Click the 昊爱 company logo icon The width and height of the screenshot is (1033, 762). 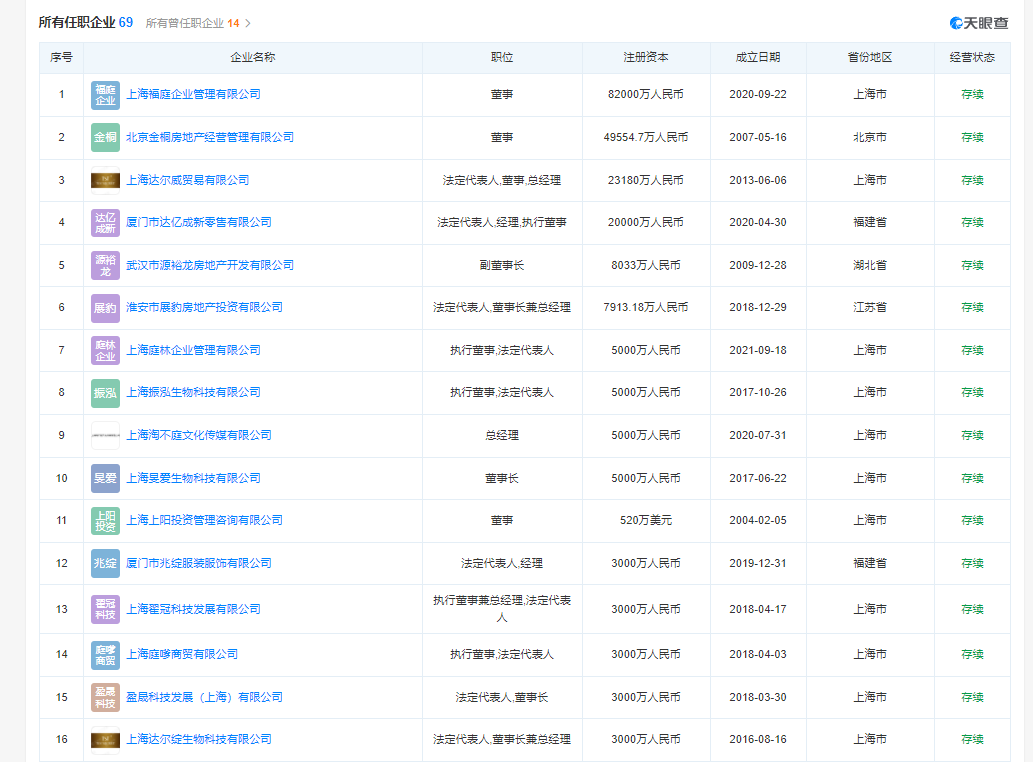click(105, 478)
